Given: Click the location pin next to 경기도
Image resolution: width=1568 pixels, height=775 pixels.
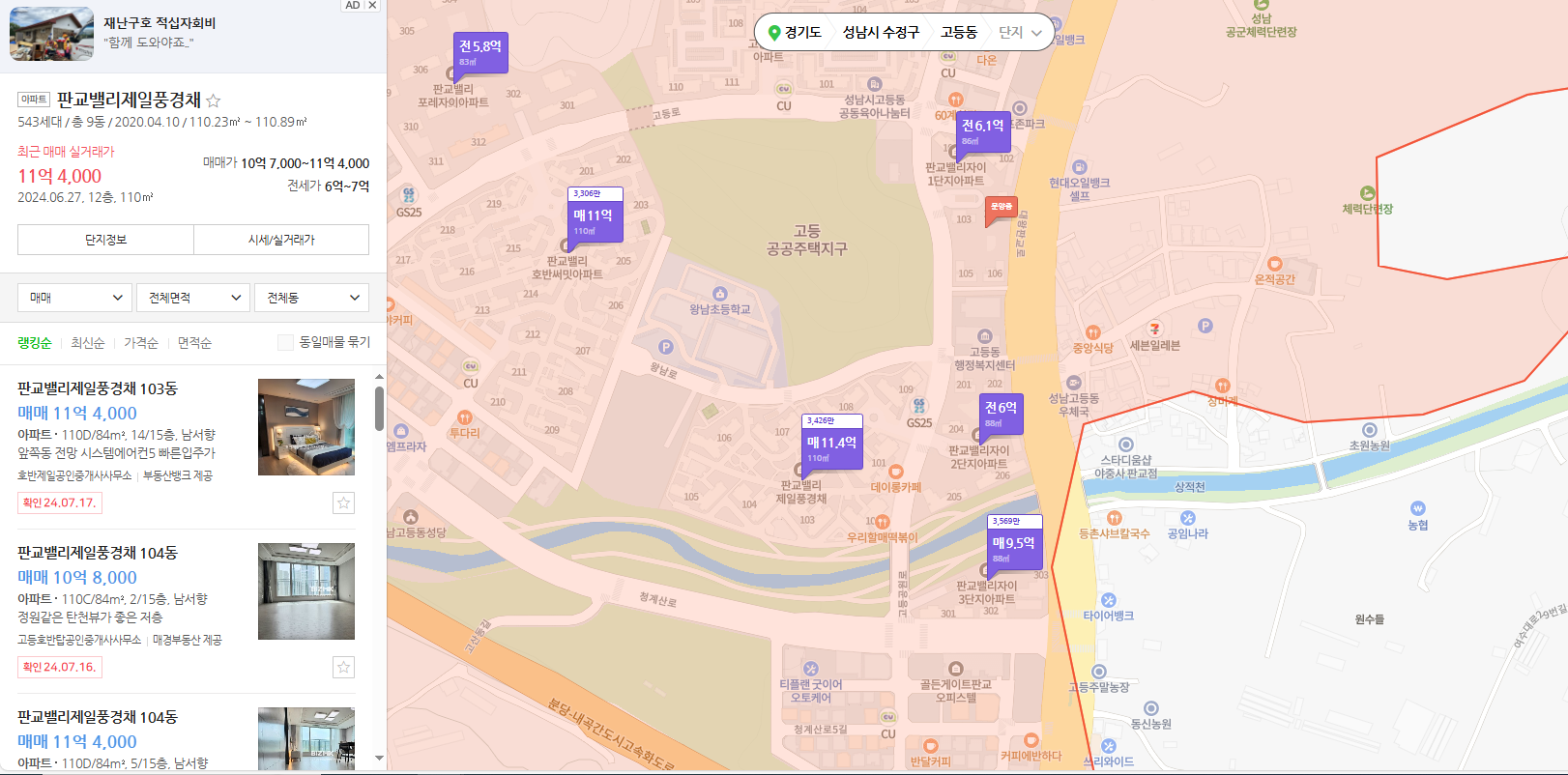Looking at the screenshot, I should tap(773, 33).
